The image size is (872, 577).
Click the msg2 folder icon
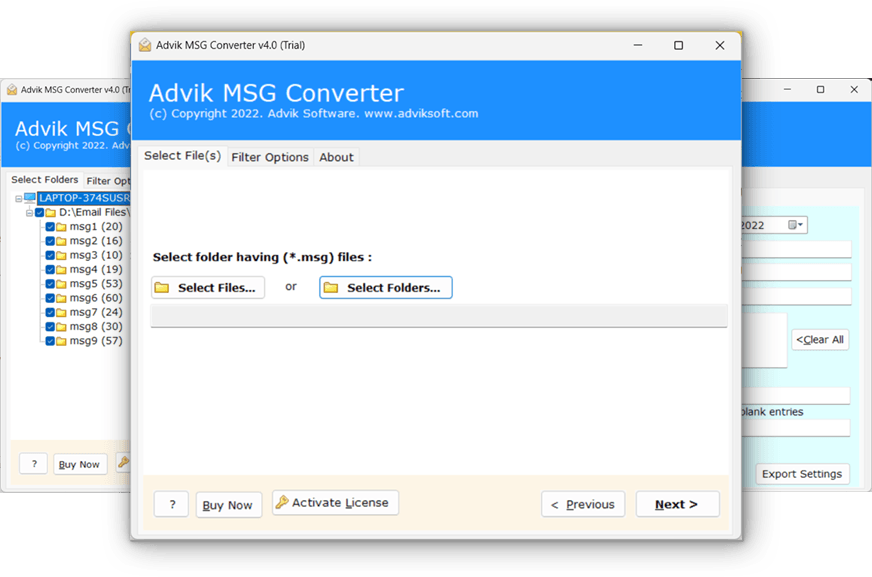point(61,241)
